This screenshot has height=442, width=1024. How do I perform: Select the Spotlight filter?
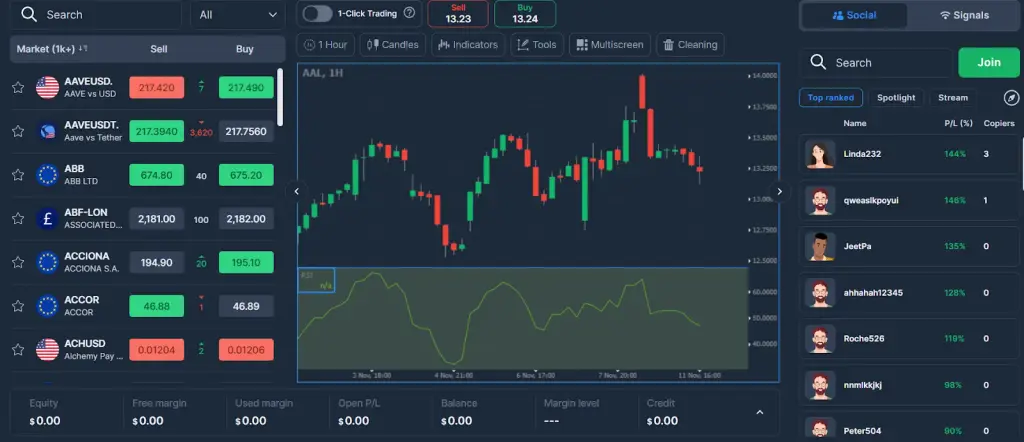point(896,98)
